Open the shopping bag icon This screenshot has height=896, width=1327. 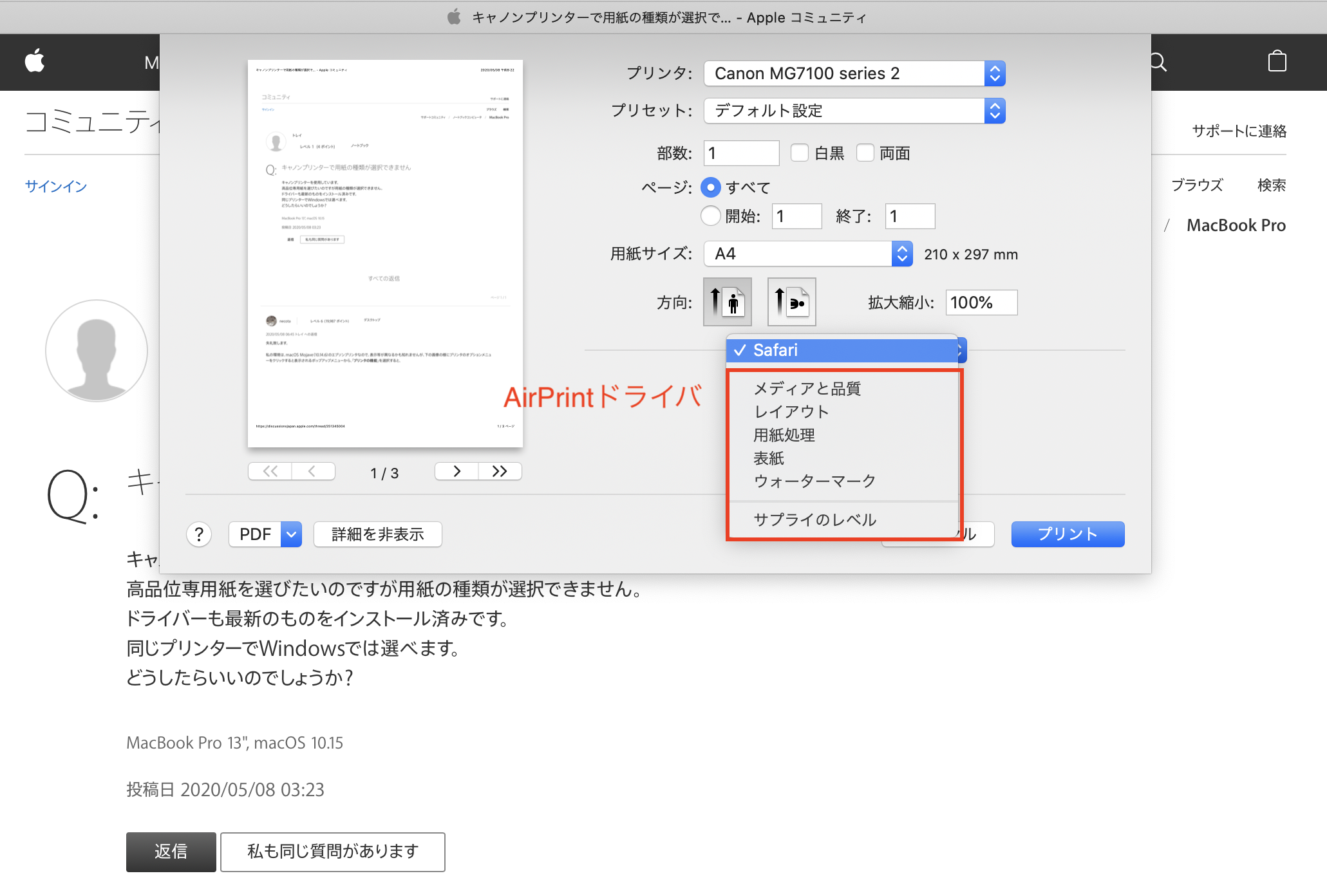pyautogui.click(x=1277, y=62)
